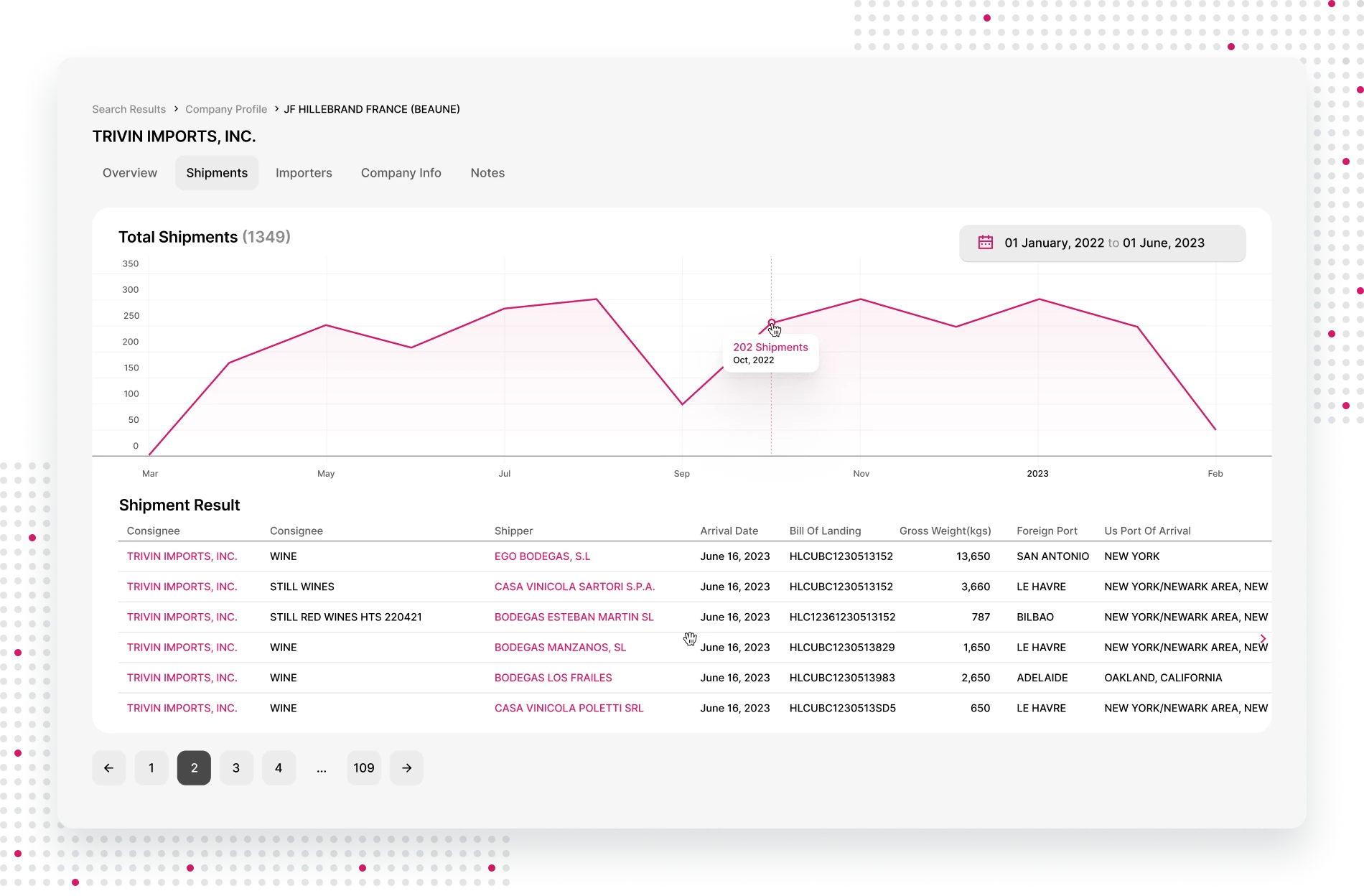
Task: Open shipper EGO BODEGAS, S.L
Action: (542, 556)
